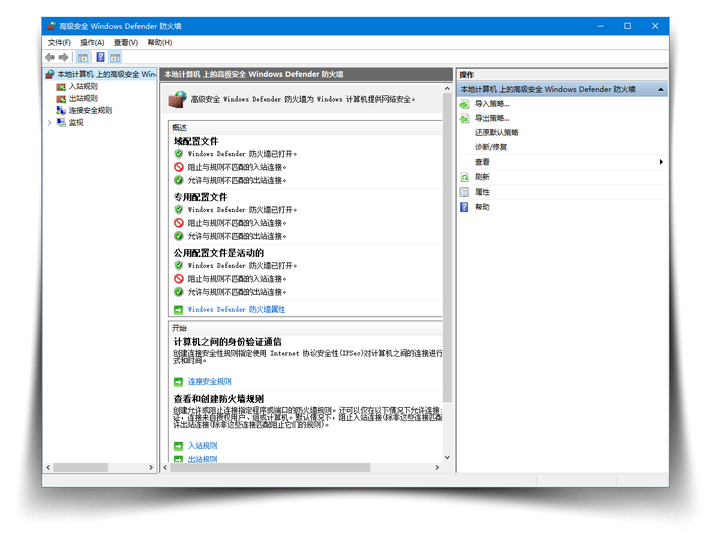Open the 入站规则 link in center pane
The width and height of the screenshot is (720, 544).
tap(202, 446)
